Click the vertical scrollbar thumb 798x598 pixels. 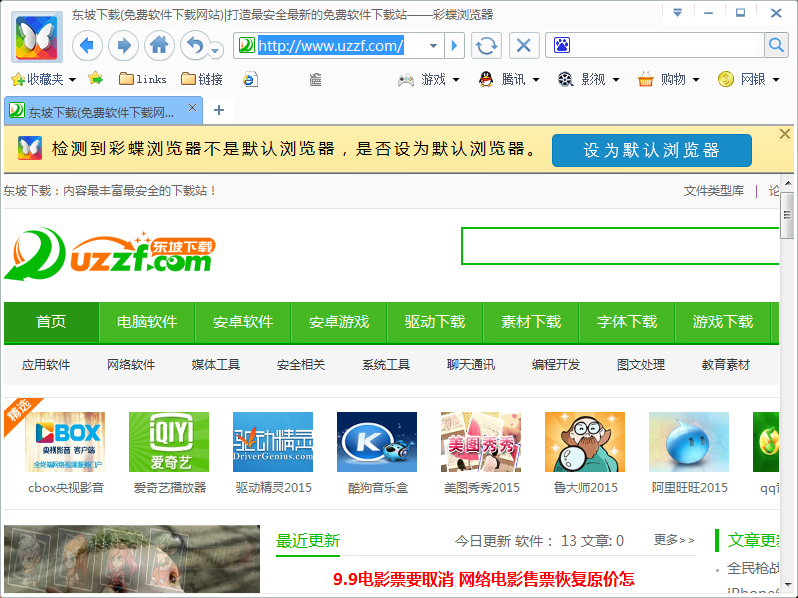tap(787, 215)
